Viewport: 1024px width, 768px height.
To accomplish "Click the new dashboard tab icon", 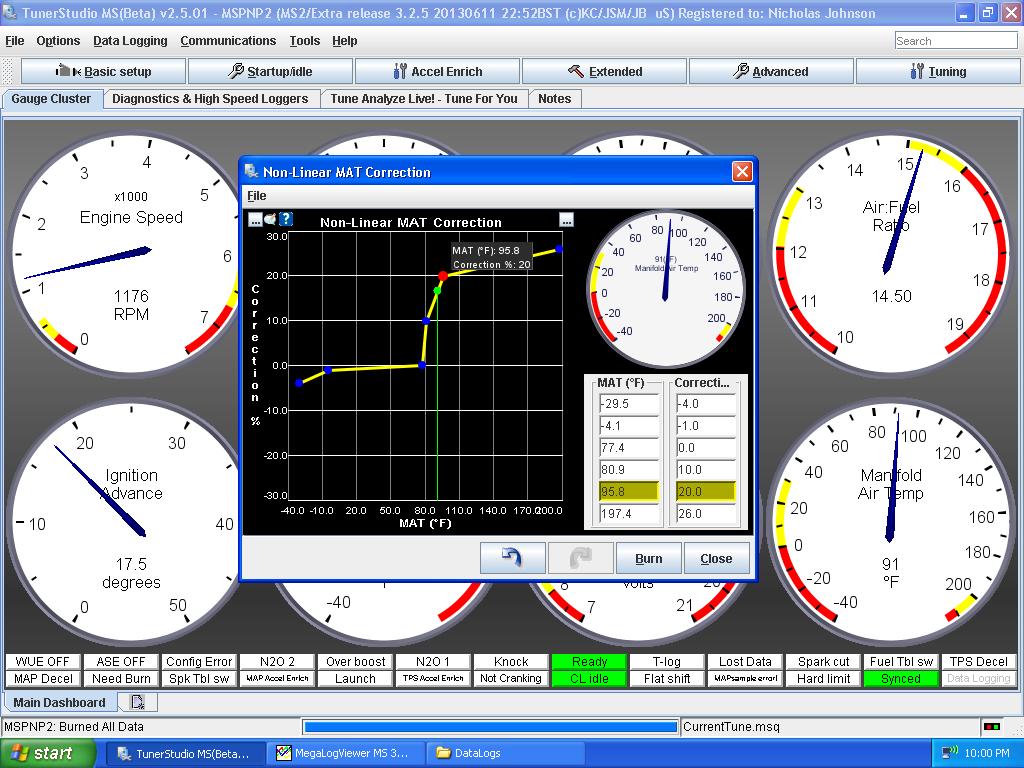I will (x=138, y=702).
